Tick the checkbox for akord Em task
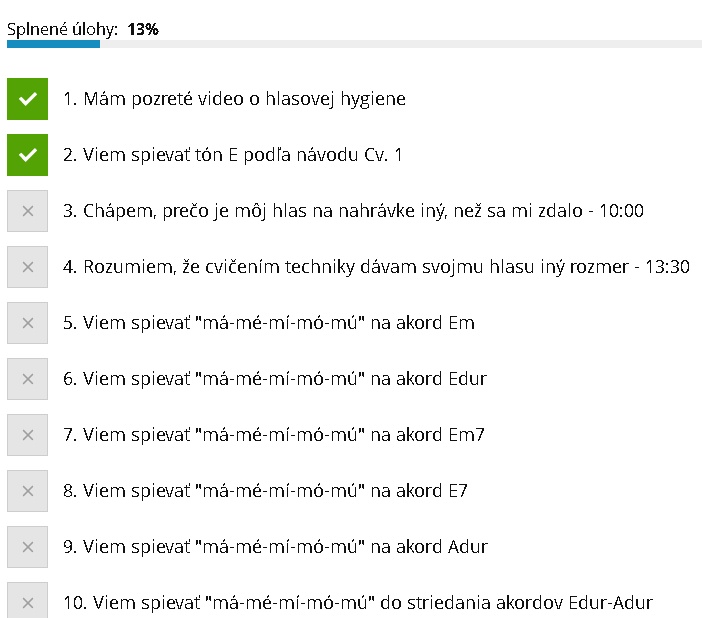 point(27,323)
